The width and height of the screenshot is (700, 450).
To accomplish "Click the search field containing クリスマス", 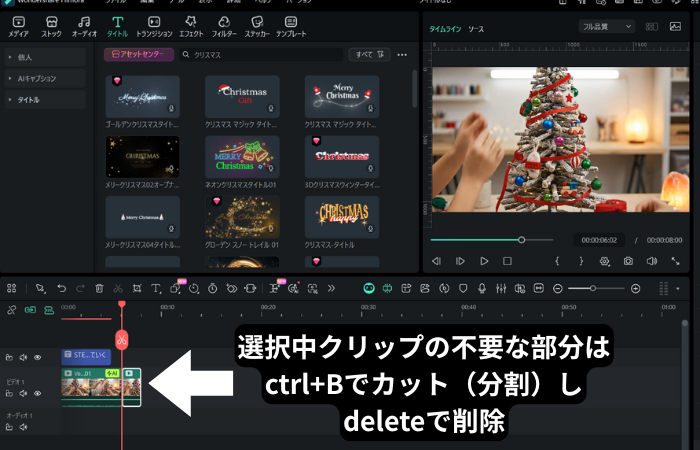I will tap(262, 54).
